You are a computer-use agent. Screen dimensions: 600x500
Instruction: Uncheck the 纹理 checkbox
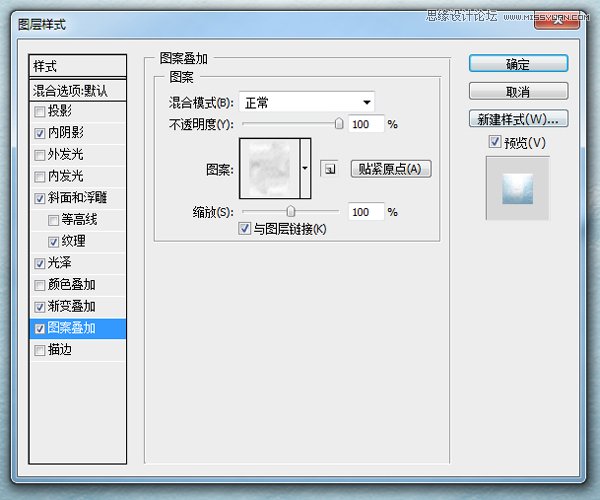[x=53, y=242]
